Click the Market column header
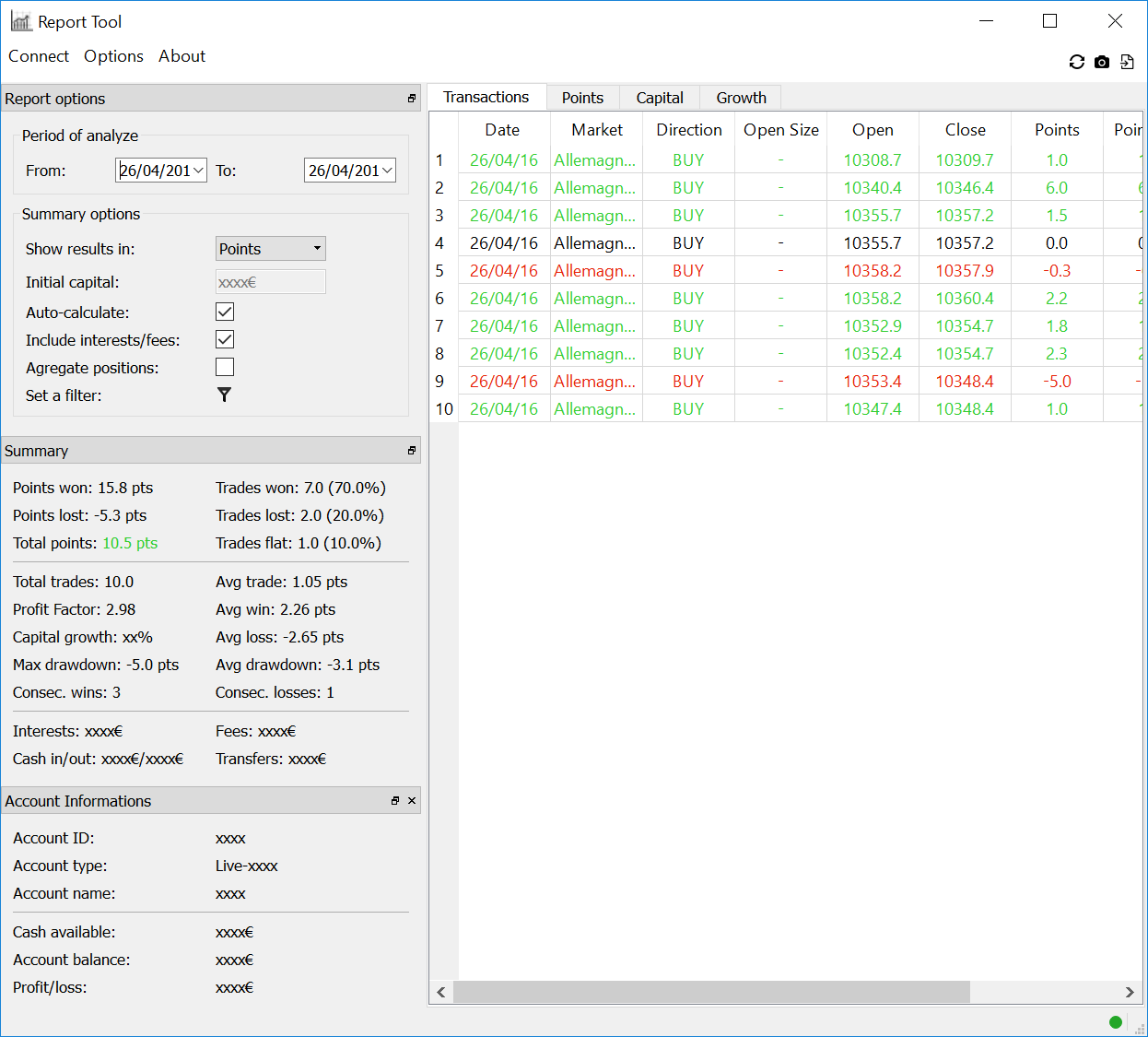The image size is (1148, 1037). tap(597, 130)
